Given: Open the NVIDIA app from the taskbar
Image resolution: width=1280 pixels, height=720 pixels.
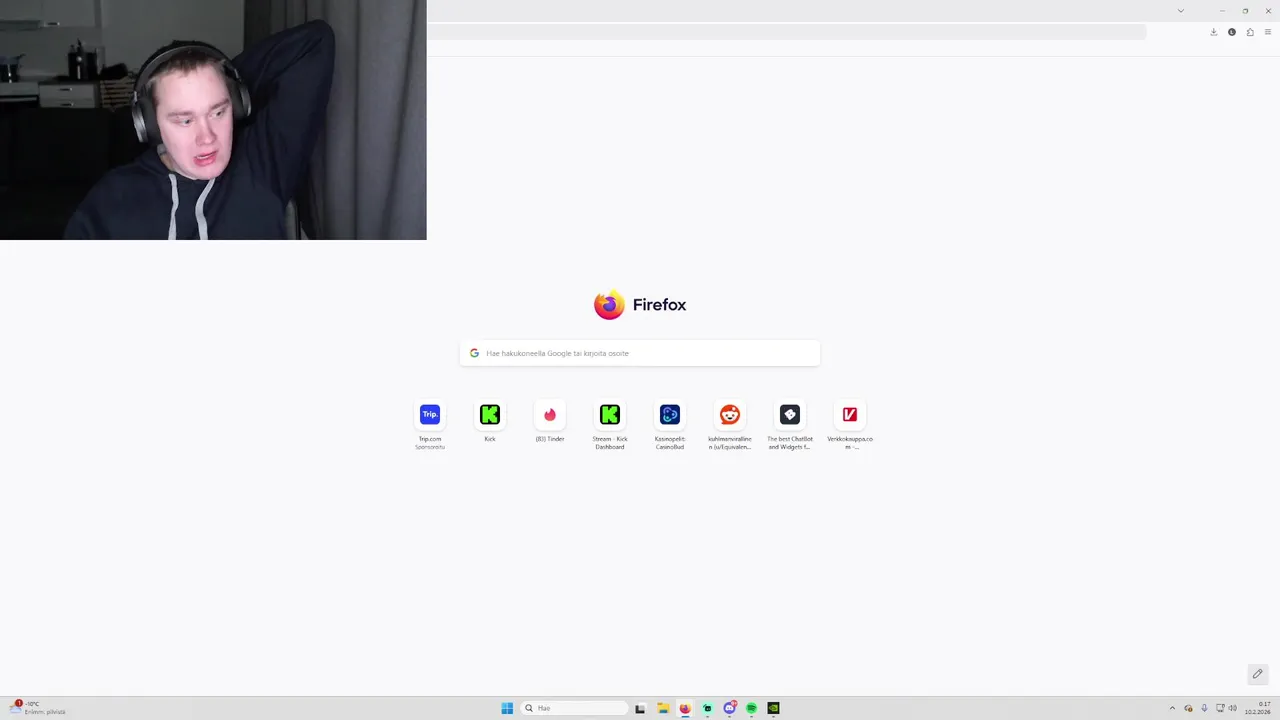Looking at the screenshot, I should [x=773, y=708].
